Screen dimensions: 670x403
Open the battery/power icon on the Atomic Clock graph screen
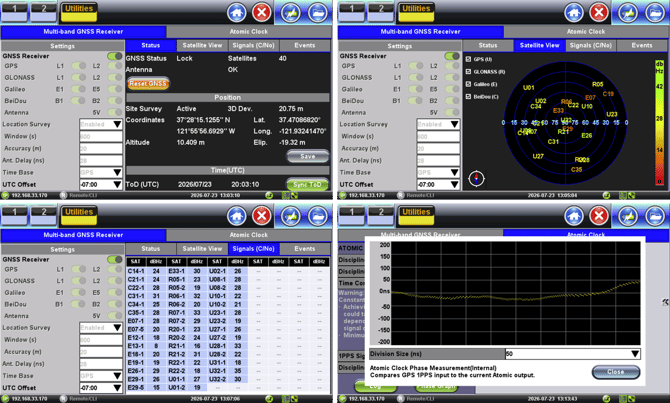628,216
